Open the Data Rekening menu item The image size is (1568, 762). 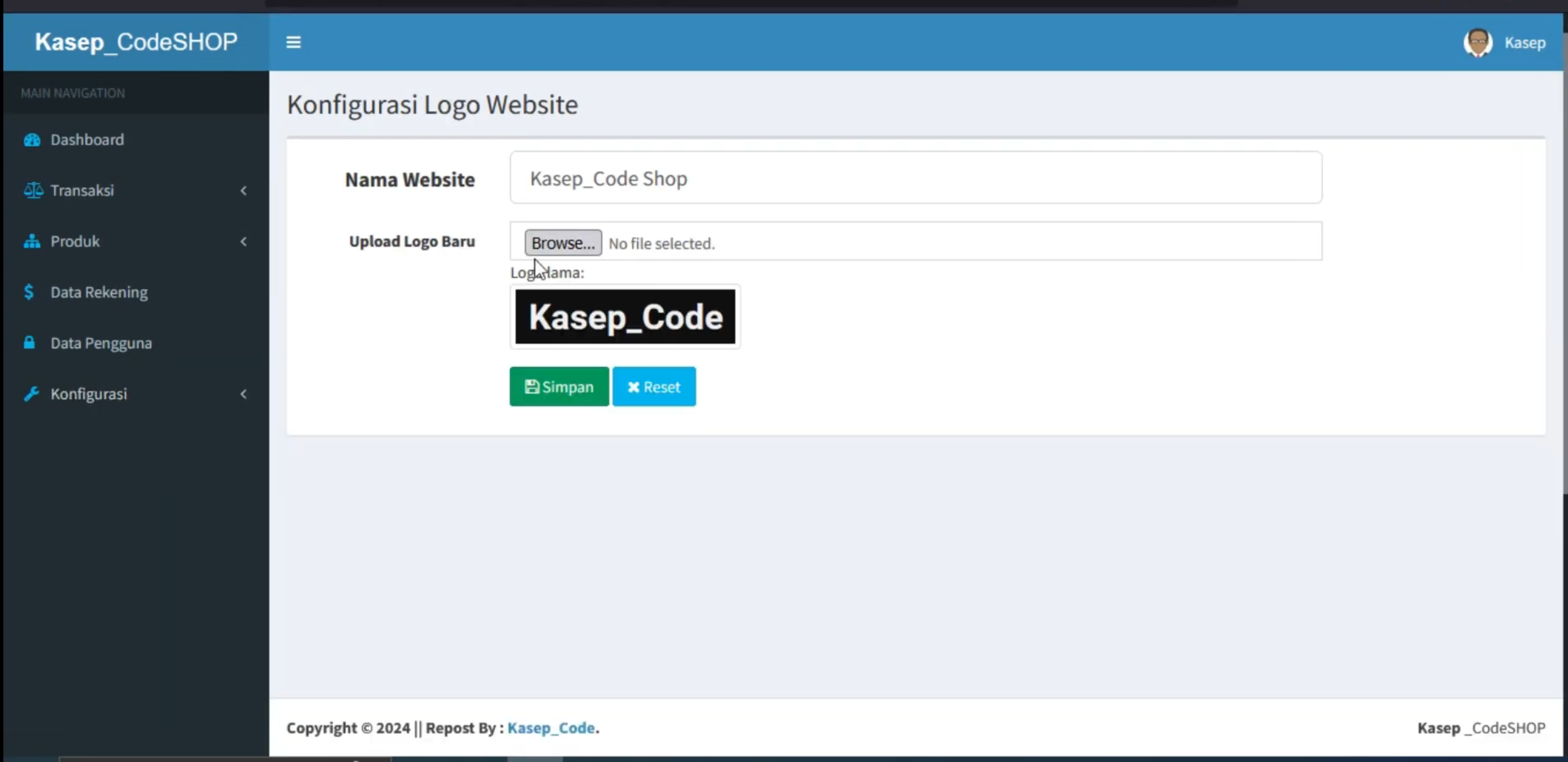pyautogui.click(x=136, y=292)
